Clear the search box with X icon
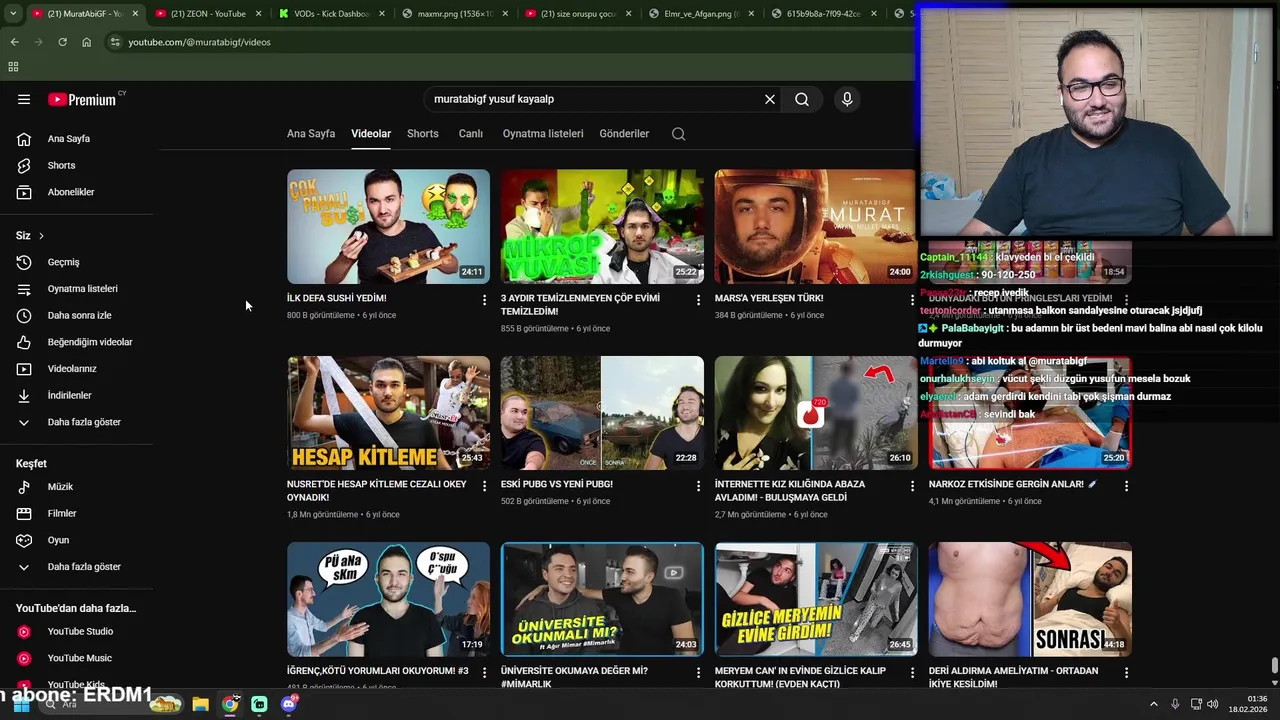The image size is (1280, 720). pyautogui.click(x=770, y=99)
